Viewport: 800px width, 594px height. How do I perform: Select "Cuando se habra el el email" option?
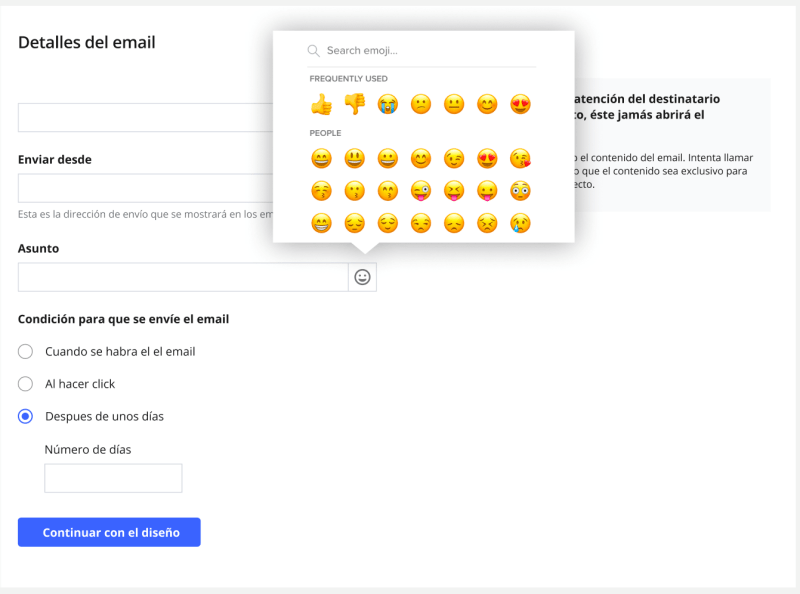coord(26,352)
